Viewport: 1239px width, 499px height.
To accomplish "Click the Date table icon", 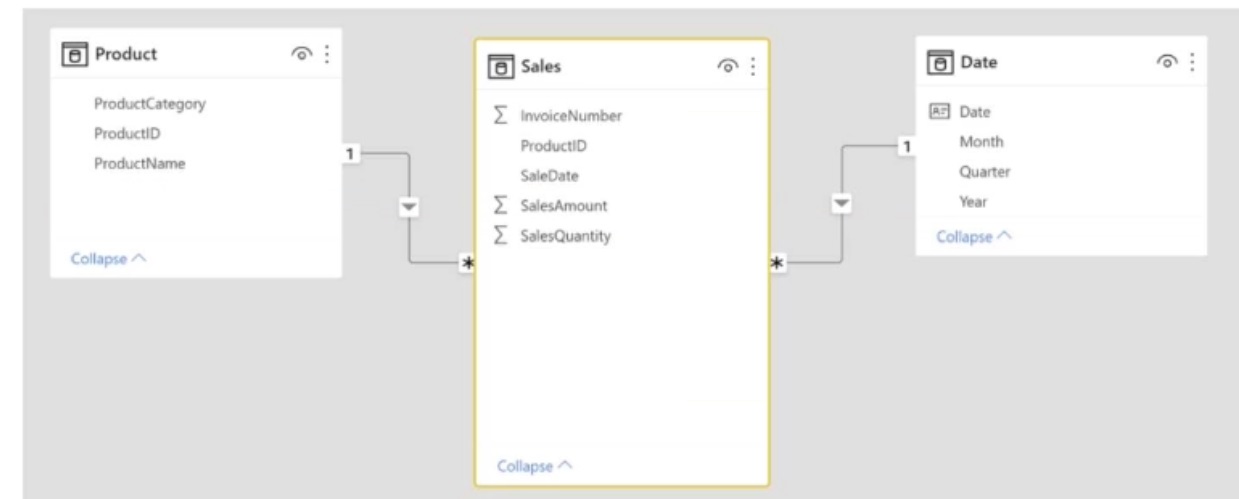I will [x=939, y=62].
